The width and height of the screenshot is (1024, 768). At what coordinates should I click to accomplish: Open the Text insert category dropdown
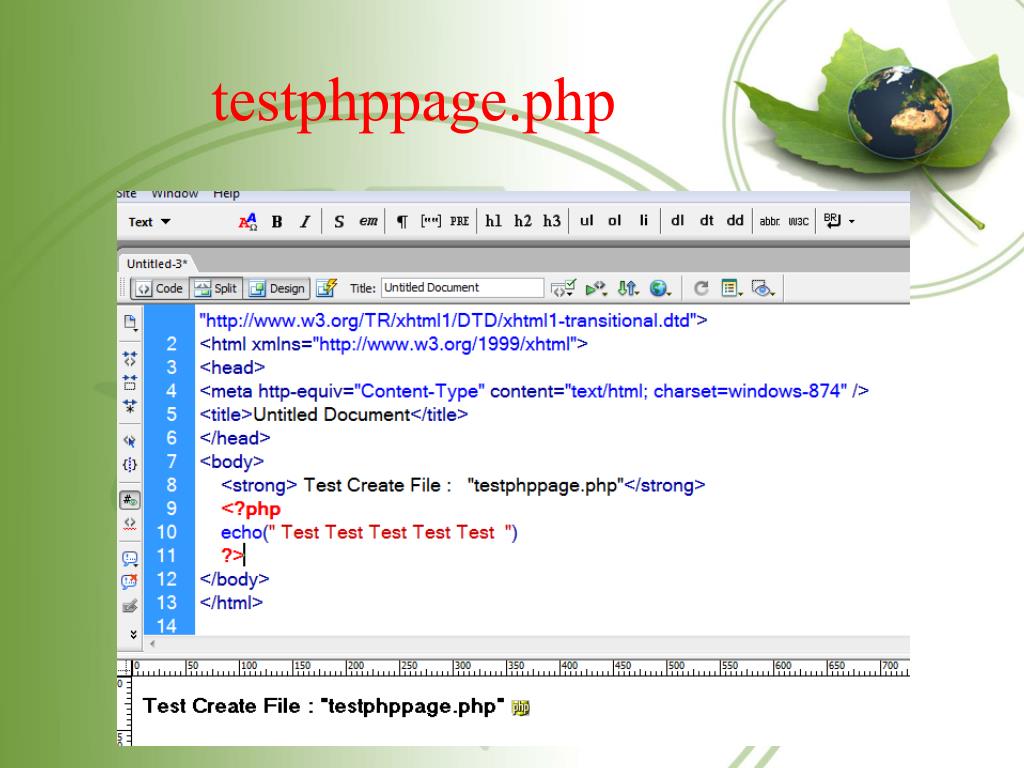(x=150, y=222)
